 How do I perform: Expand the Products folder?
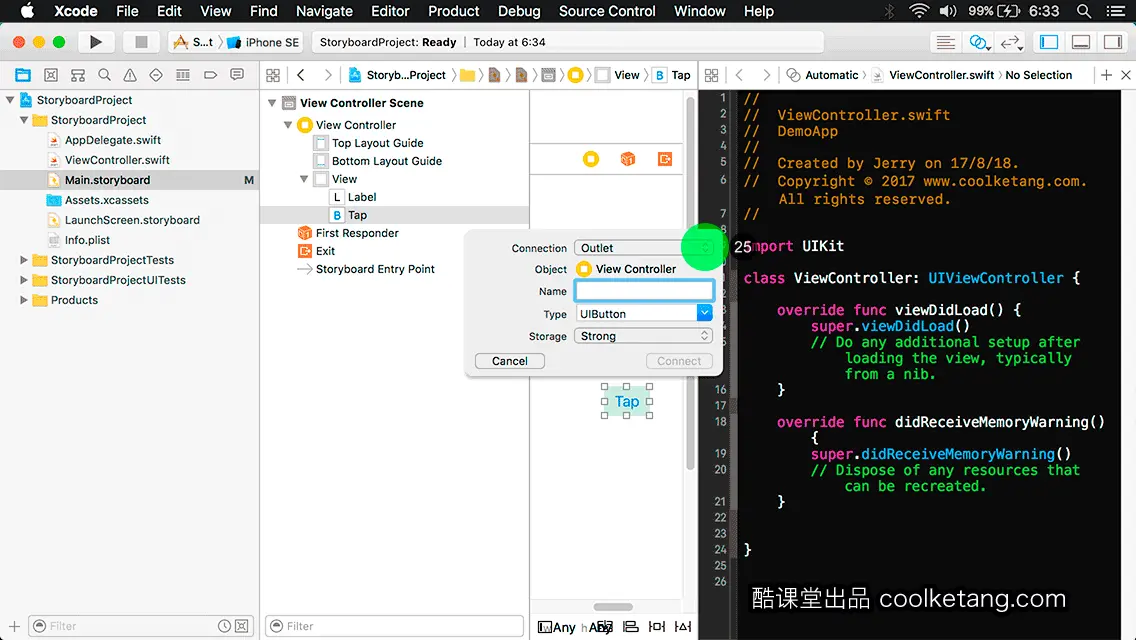coord(24,300)
